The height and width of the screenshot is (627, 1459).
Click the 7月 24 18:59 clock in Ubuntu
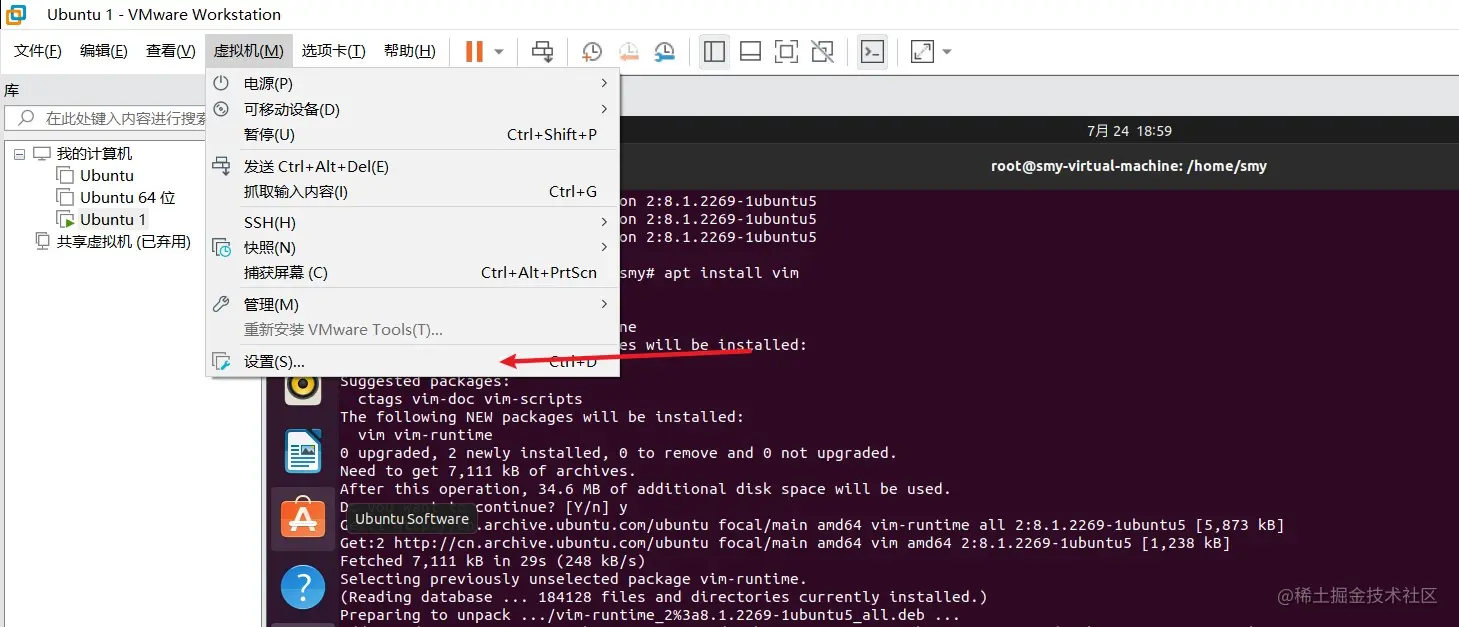click(1129, 131)
